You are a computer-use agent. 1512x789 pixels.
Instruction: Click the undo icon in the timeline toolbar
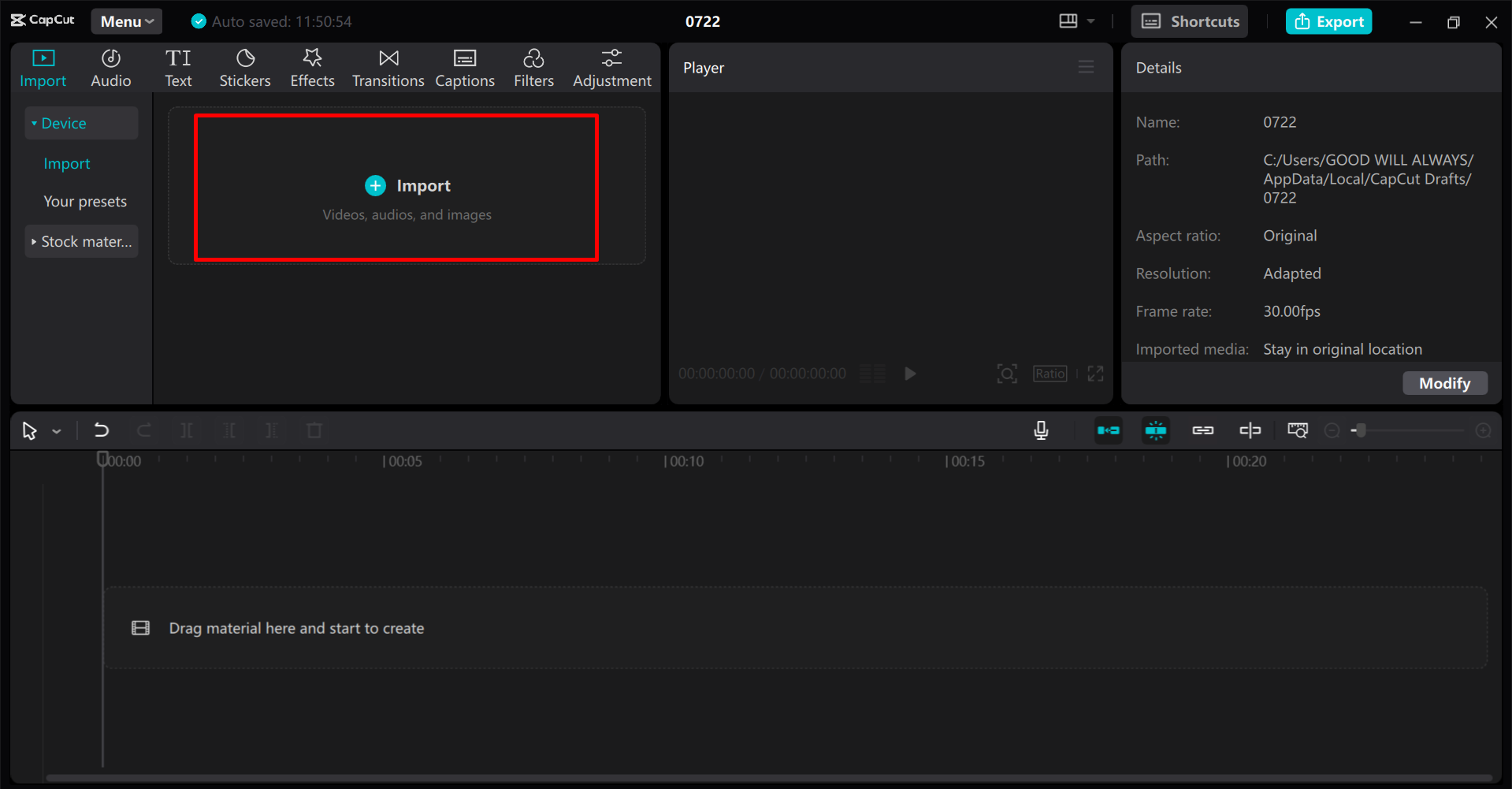pos(102,430)
